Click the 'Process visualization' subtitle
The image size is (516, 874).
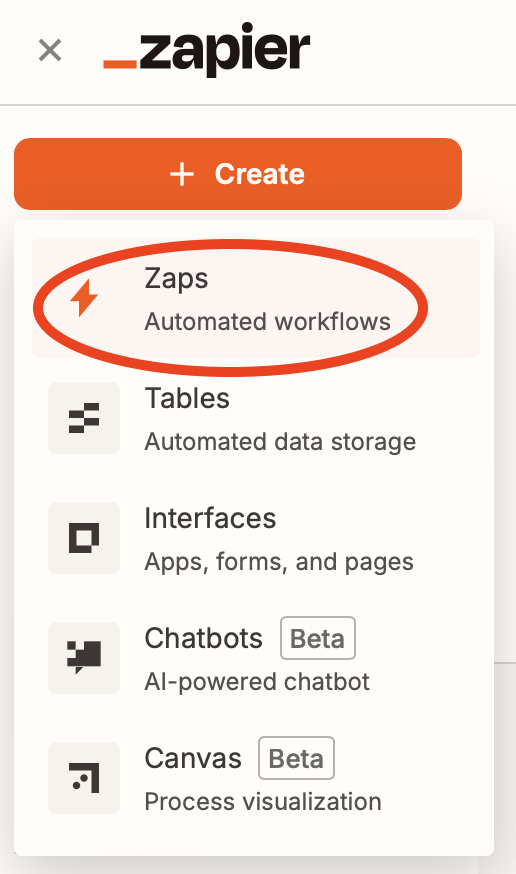click(263, 802)
